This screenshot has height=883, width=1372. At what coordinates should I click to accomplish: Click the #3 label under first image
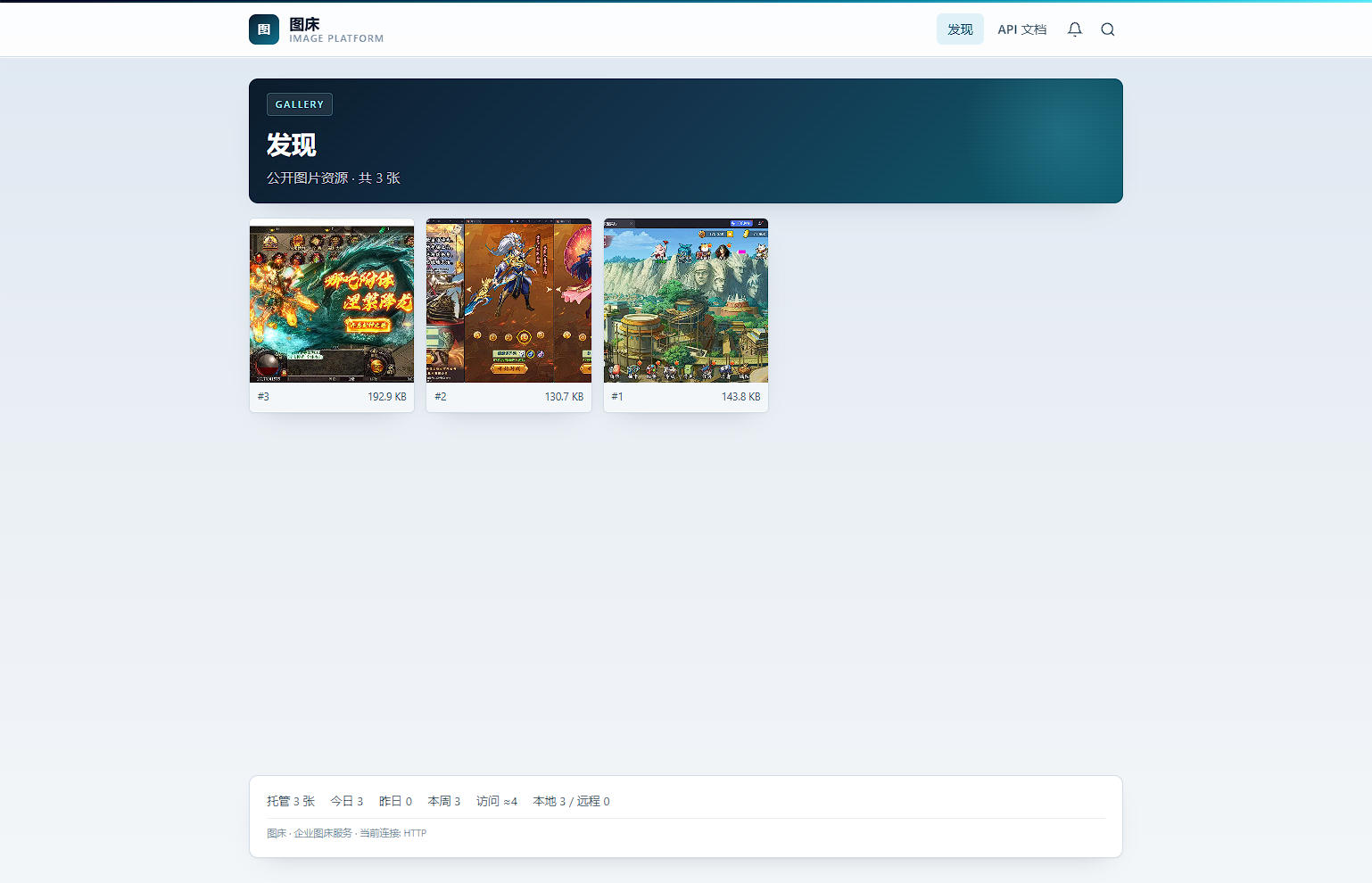pos(263,397)
